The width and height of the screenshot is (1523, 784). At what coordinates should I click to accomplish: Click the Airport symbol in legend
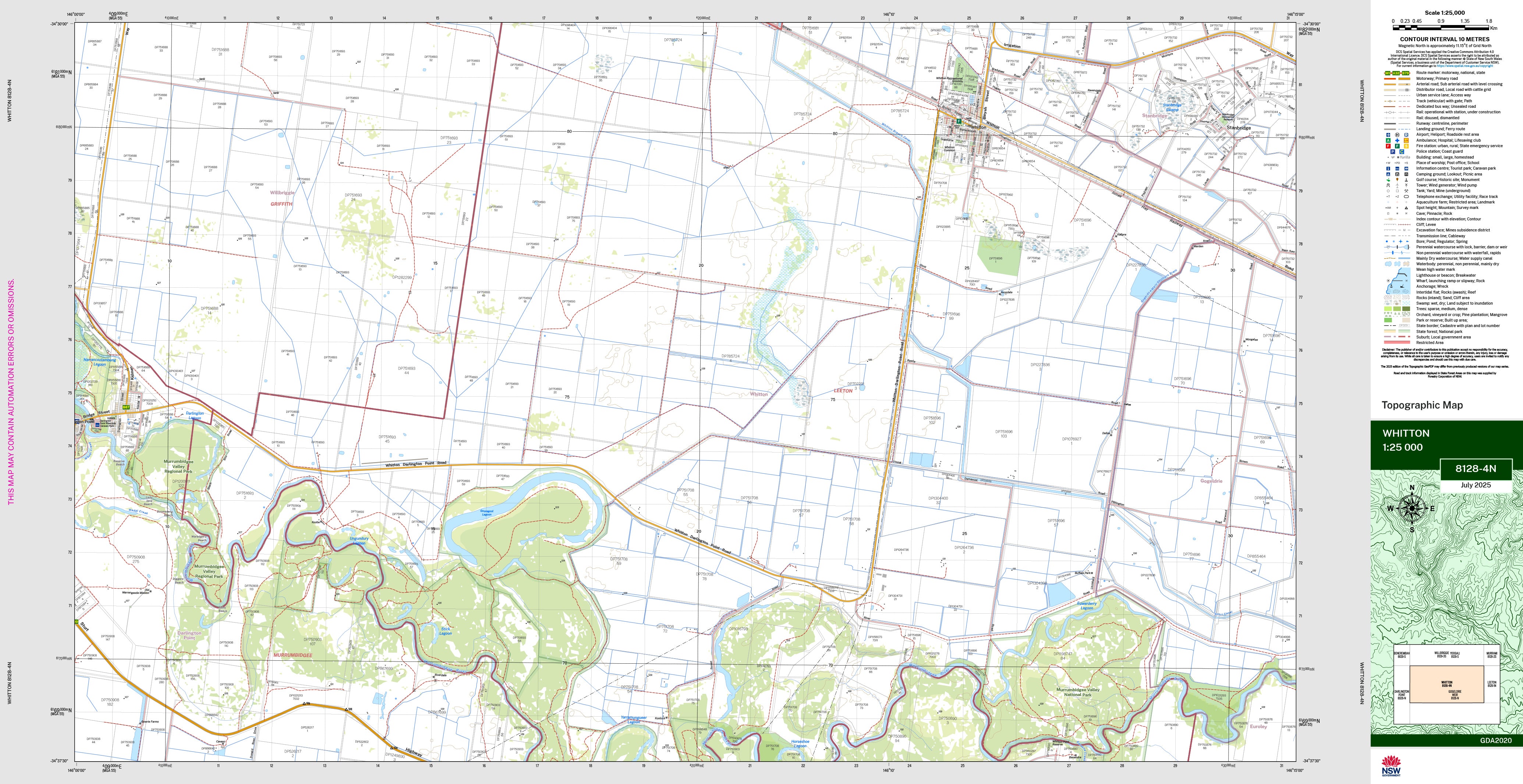click(x=1388, y=135)
